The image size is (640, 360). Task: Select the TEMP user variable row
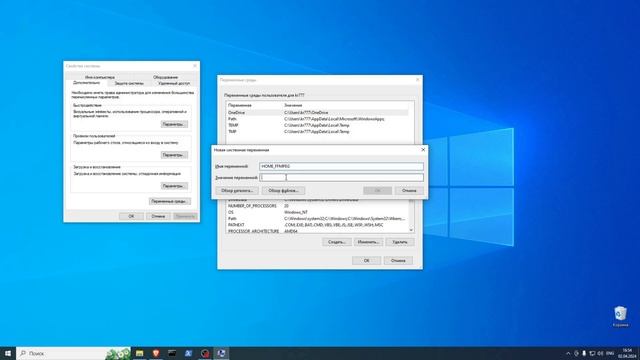[x=318, y=125]
